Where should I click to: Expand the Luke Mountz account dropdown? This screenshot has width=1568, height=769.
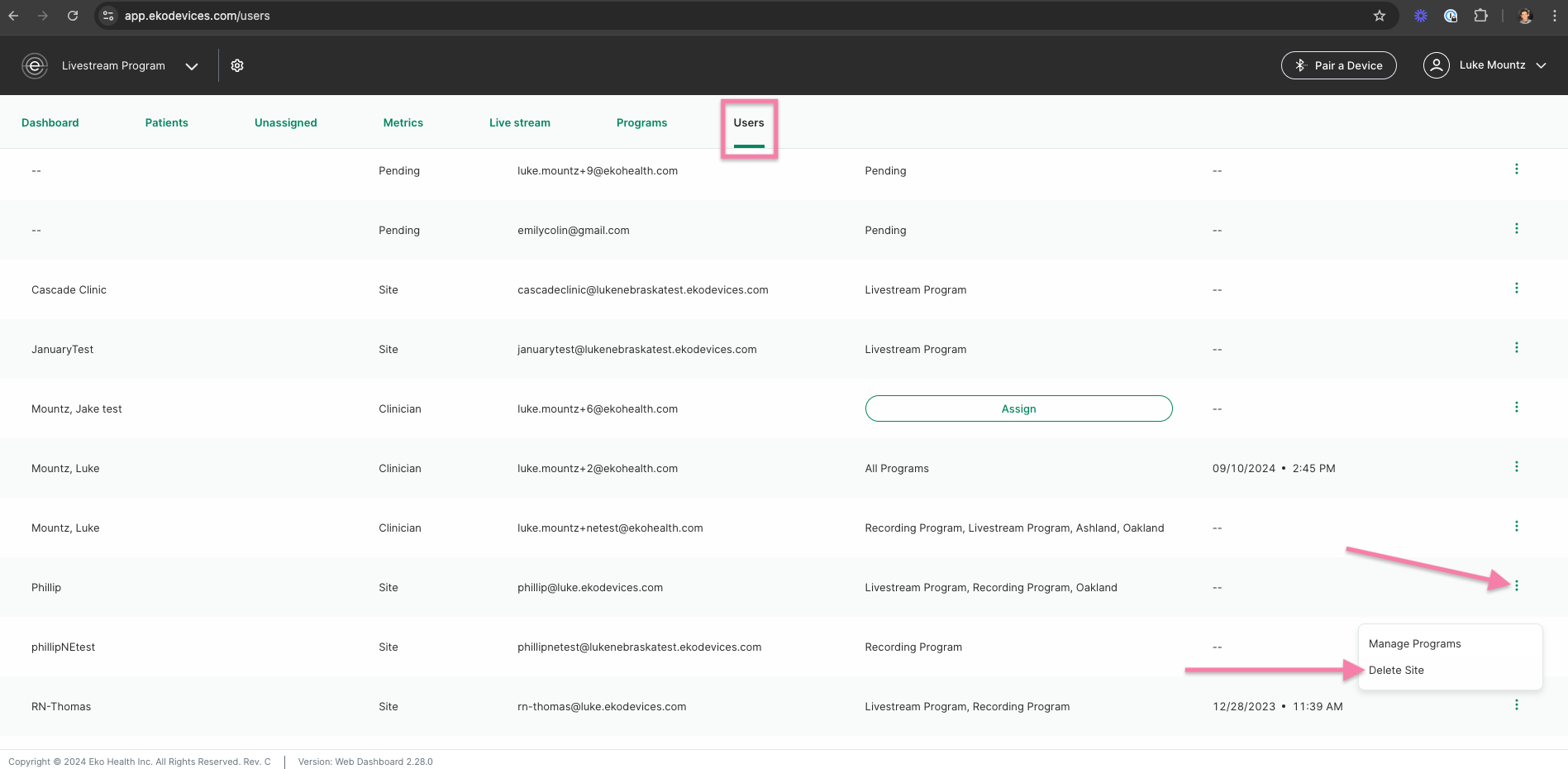[x=1541, y=65]
